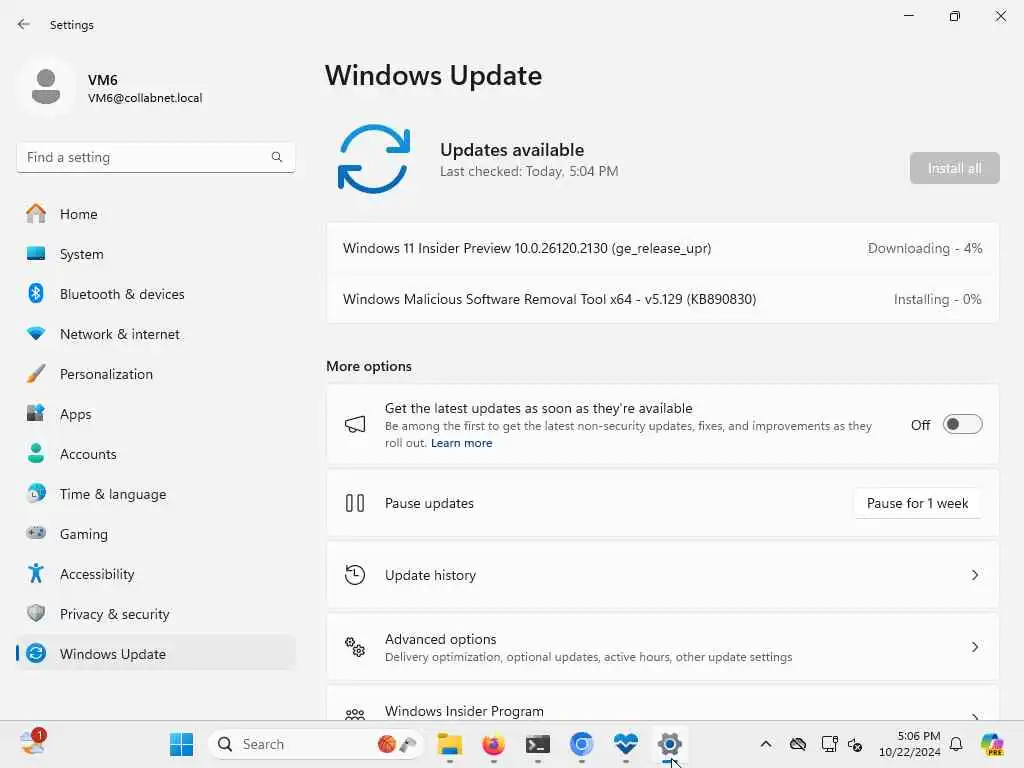Open the Home settings page
The height and width of the screenshot is (768, 1024).
(155, 214)
